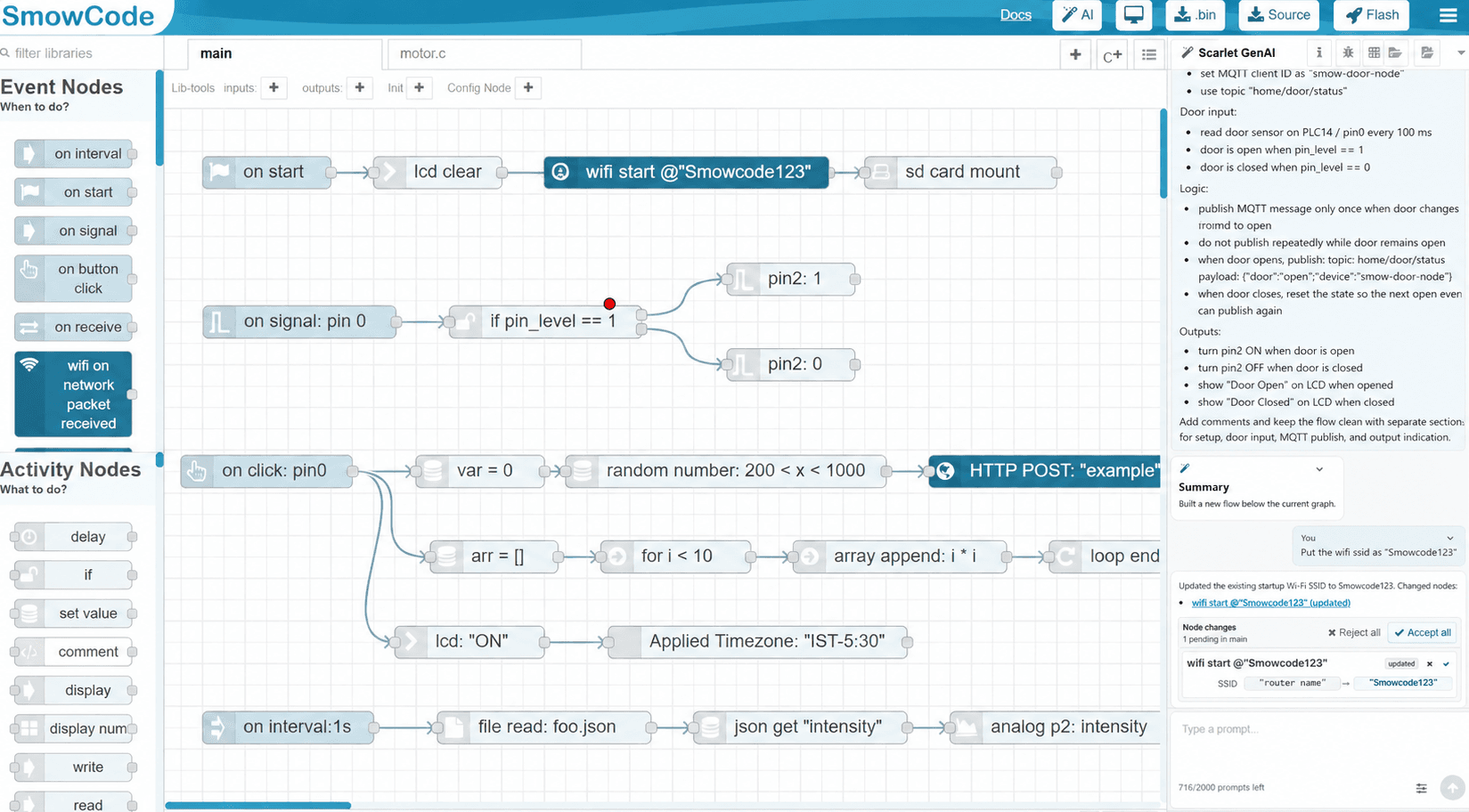Select the on button click palette node
The height and width of the screenshot is (812, 1469).
(75, 279)
